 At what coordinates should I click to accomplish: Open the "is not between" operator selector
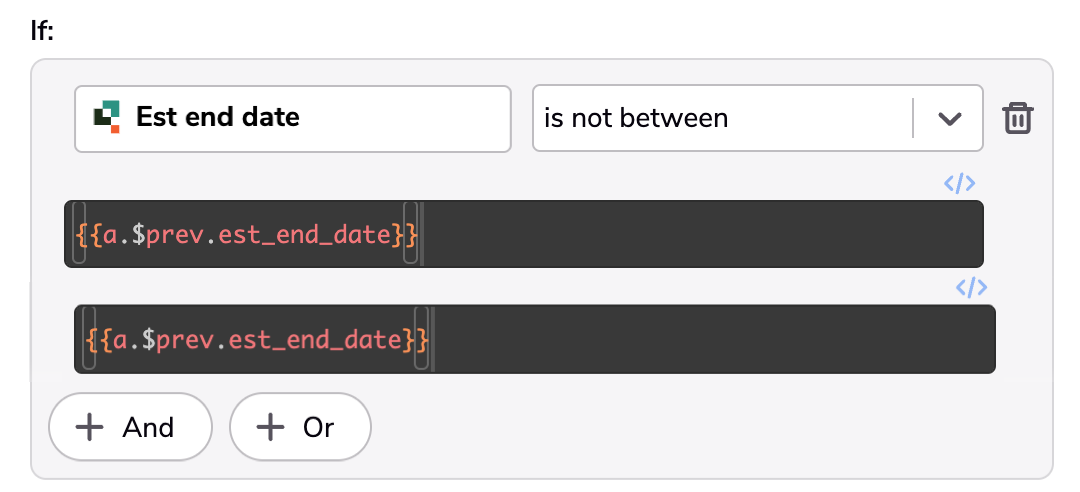pyautogui.click(x=757, y=118)
